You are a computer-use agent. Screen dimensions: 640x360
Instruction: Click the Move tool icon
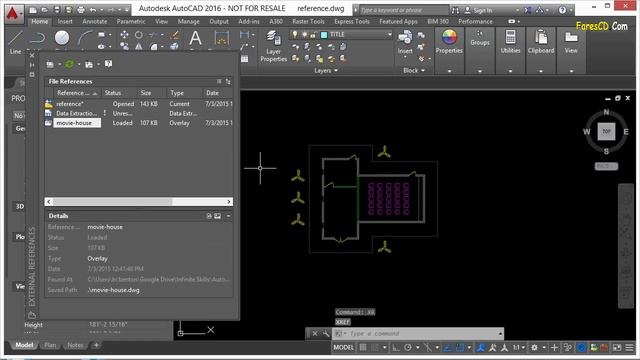[x=124, y=35]
